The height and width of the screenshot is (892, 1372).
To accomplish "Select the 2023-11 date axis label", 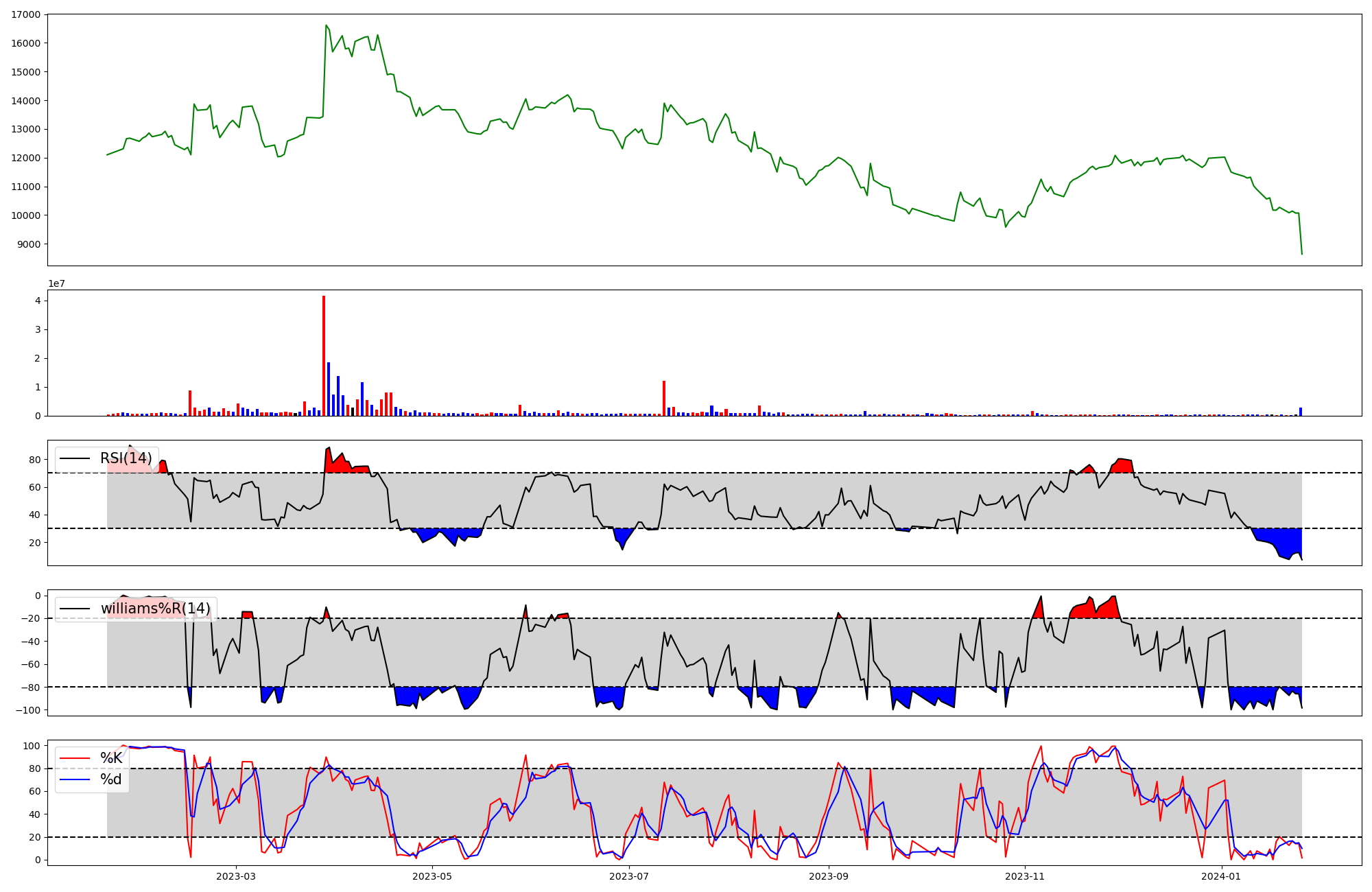I will pyautogui.click(x=1025, y=876).
